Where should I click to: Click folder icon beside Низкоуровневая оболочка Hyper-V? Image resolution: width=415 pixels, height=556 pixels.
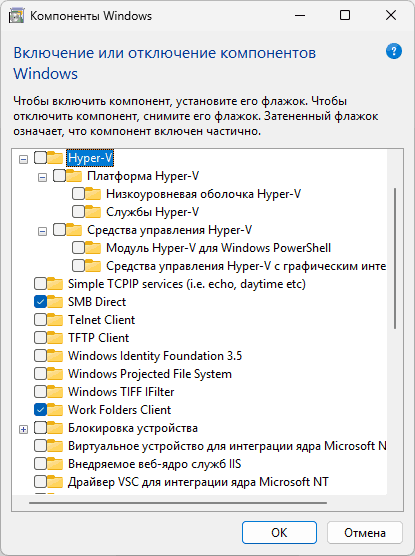94,194
